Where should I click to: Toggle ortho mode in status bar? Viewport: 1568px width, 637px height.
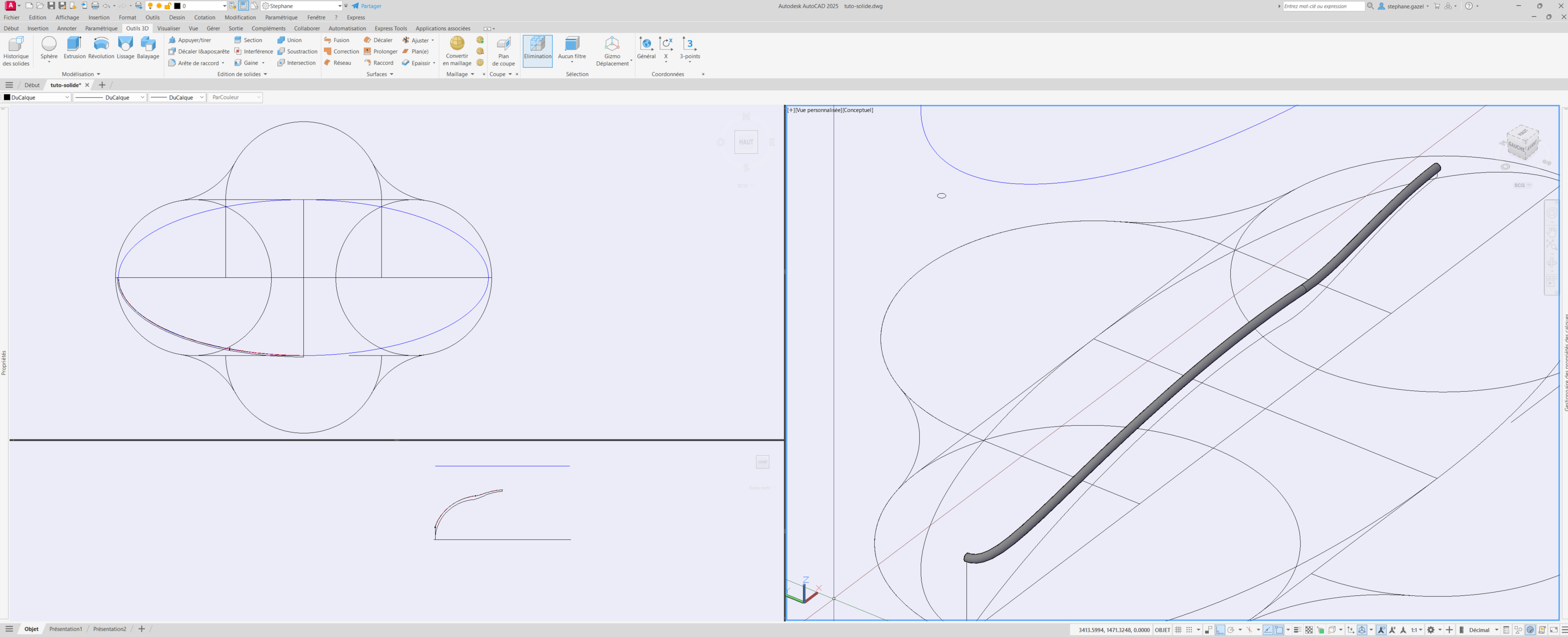click(x=1220, y=630)
